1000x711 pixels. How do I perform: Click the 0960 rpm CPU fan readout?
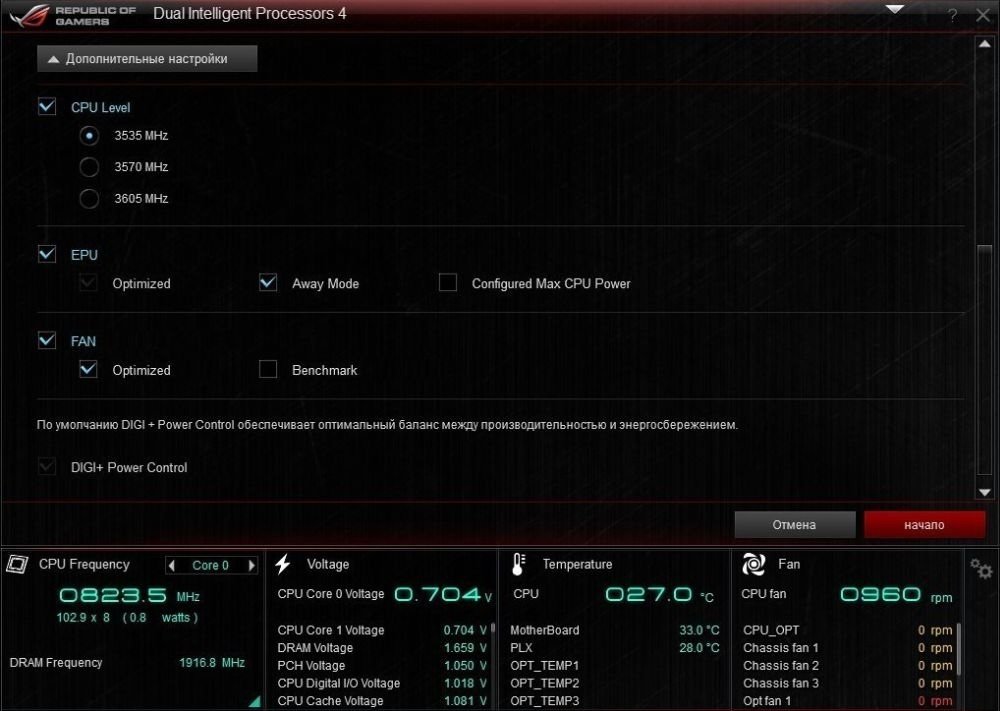[x=897, y=595]
